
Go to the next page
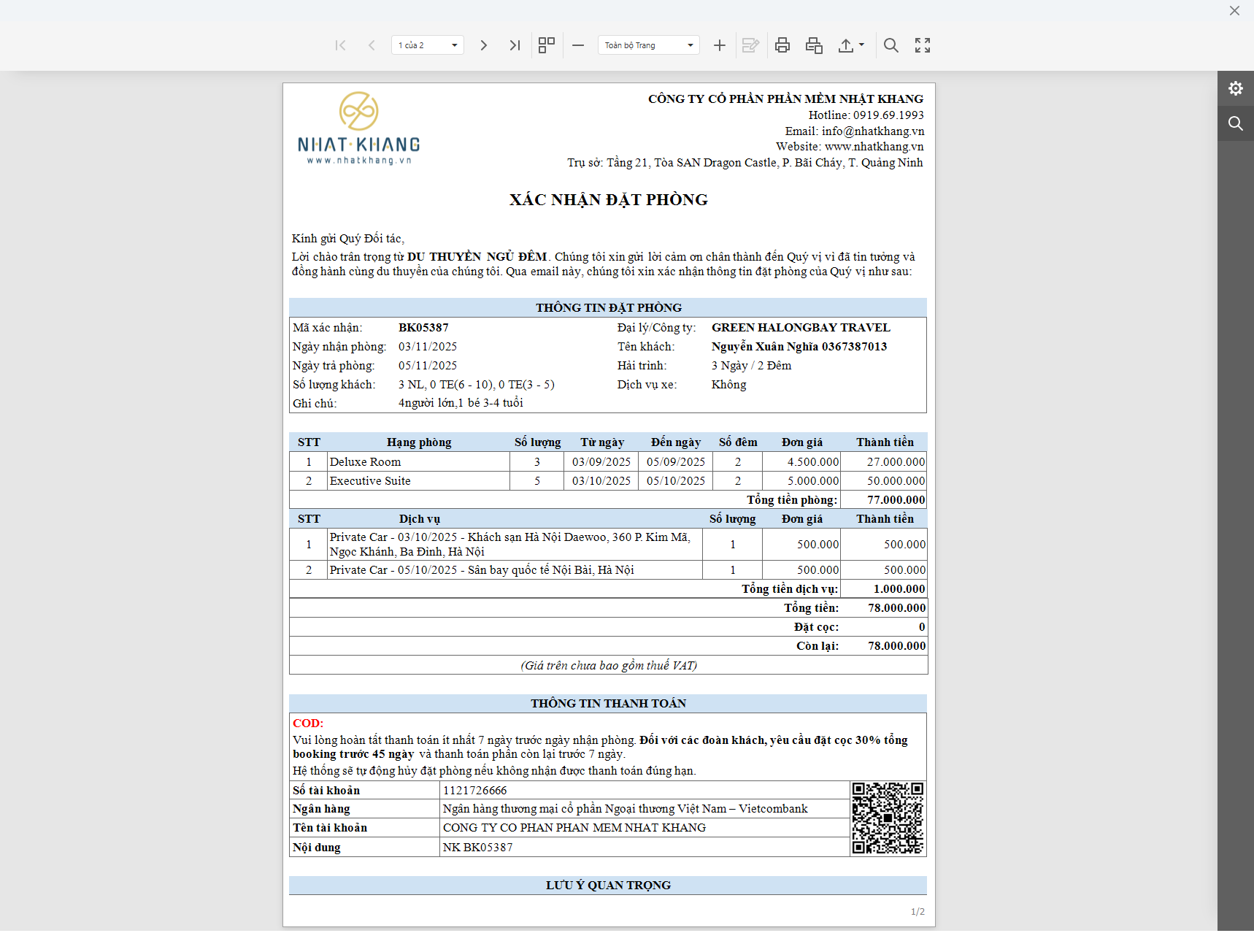click(x=483, y=45)
